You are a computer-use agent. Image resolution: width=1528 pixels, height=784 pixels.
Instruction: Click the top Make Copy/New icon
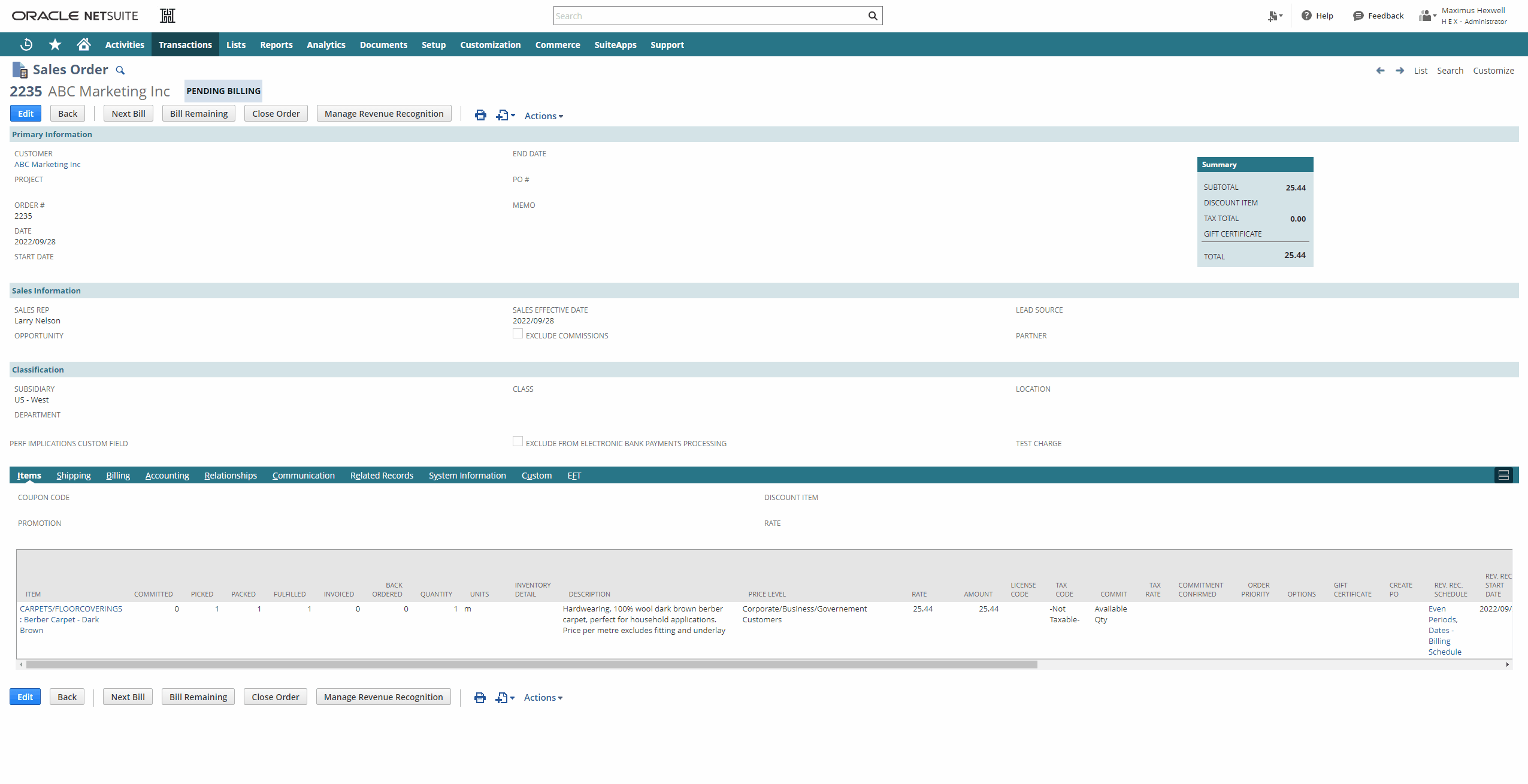506,115
